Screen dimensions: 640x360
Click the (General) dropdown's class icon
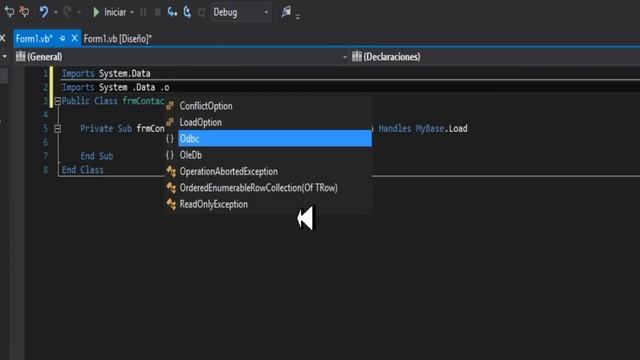click(x=20, y=56)
